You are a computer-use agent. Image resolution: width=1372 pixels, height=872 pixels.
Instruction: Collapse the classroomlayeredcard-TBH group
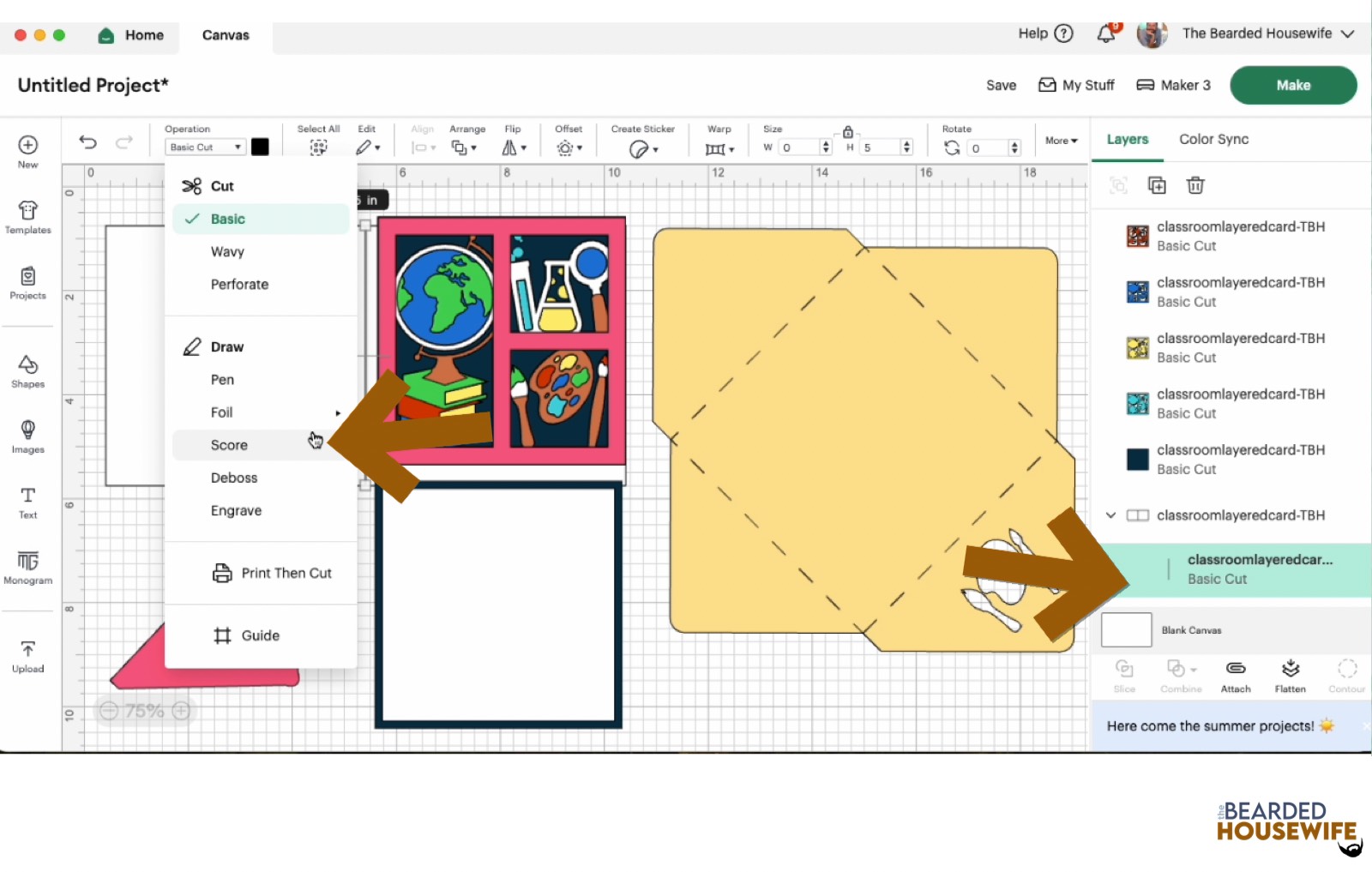point(1110,515)
